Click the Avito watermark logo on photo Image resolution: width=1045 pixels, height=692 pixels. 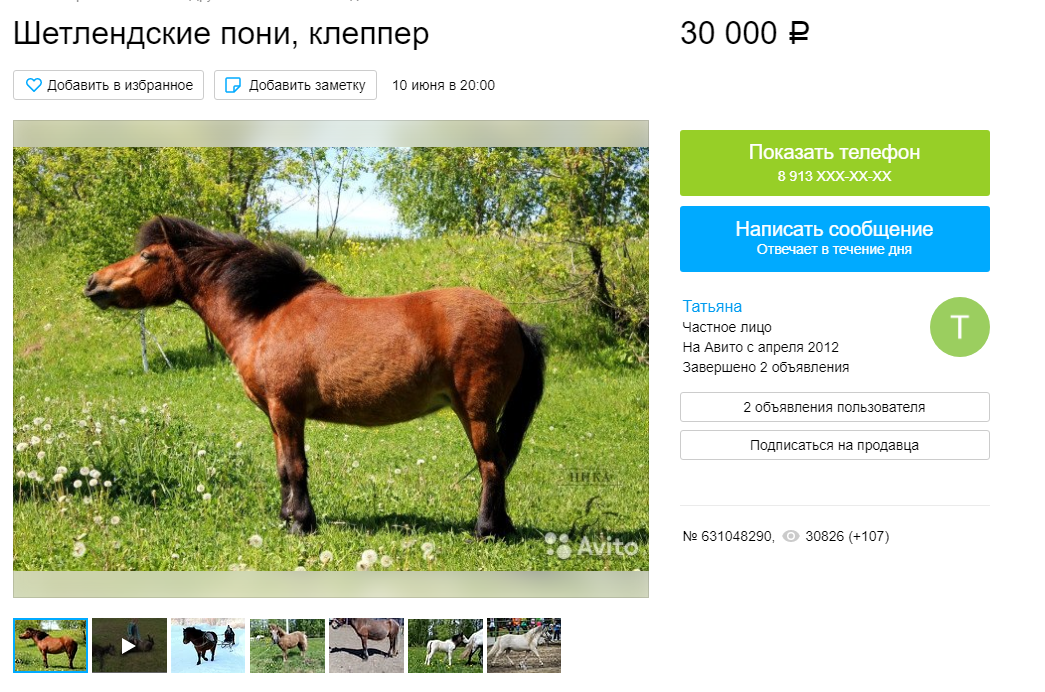coord(592,546)
